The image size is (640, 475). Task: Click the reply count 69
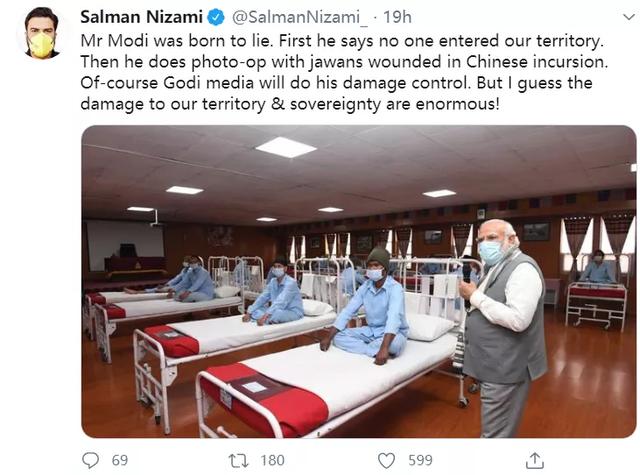click(121, 460)
